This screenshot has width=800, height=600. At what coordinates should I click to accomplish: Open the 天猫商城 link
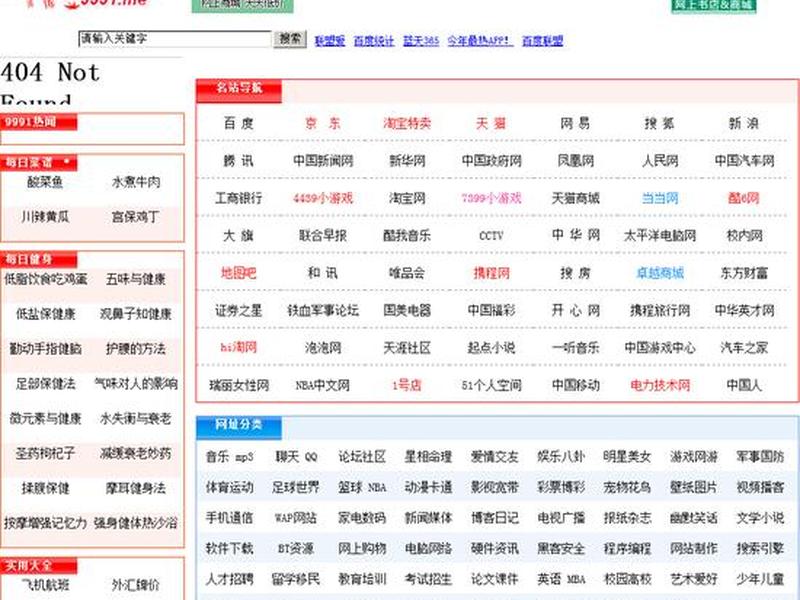(x=576, y=198)
